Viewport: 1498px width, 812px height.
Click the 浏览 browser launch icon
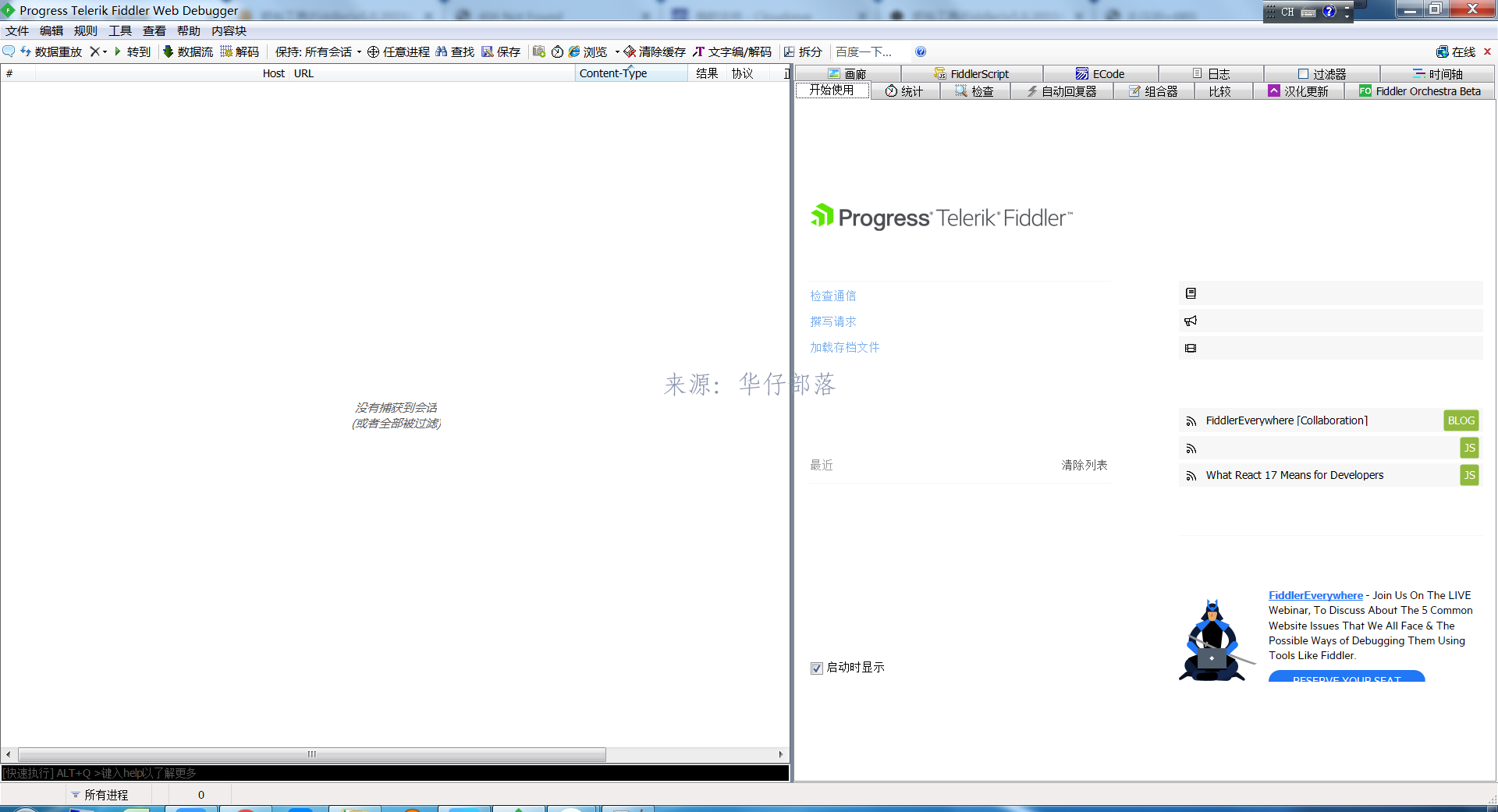(574, 51)
